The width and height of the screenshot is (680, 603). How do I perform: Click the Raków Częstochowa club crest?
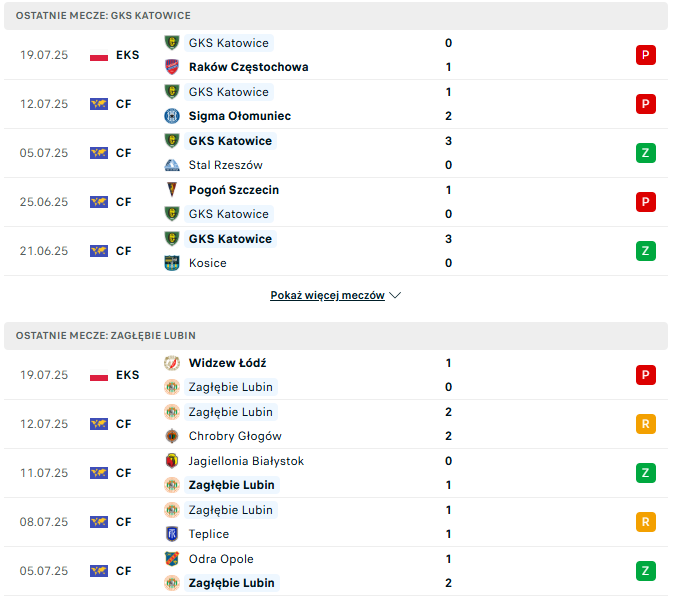(174, 68)
